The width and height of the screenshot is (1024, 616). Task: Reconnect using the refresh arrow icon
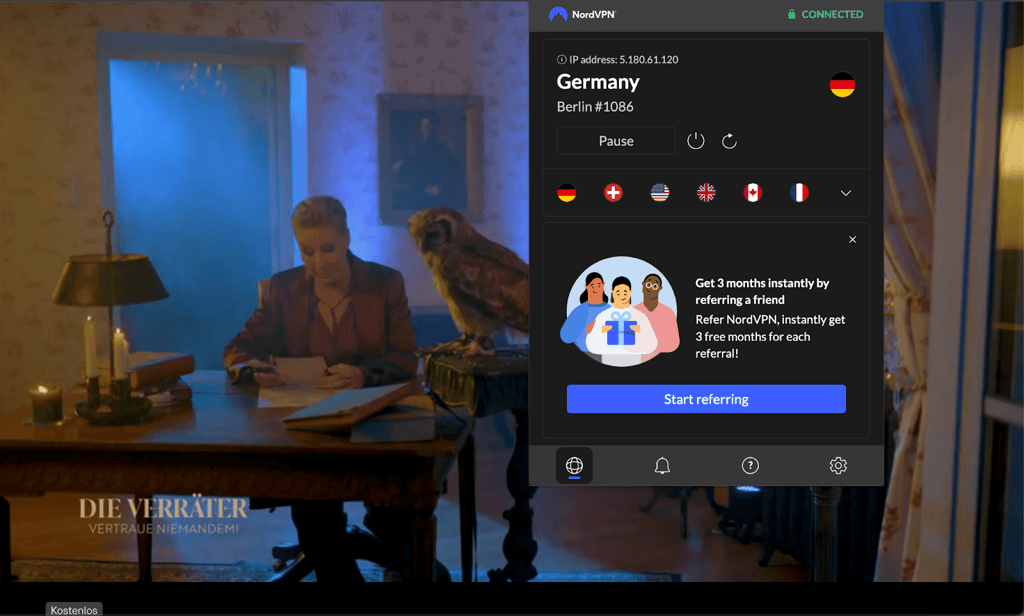tap(729, 140)
